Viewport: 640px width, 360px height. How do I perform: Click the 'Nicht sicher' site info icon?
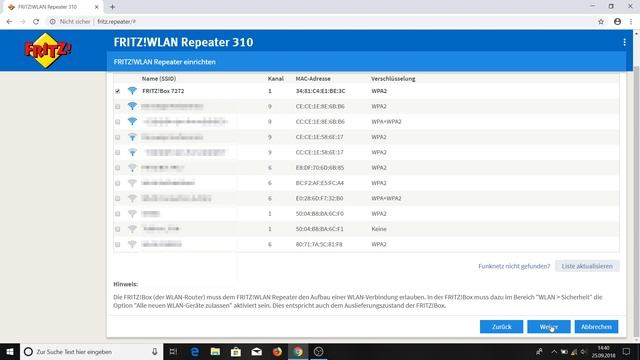tap(53, 22)
